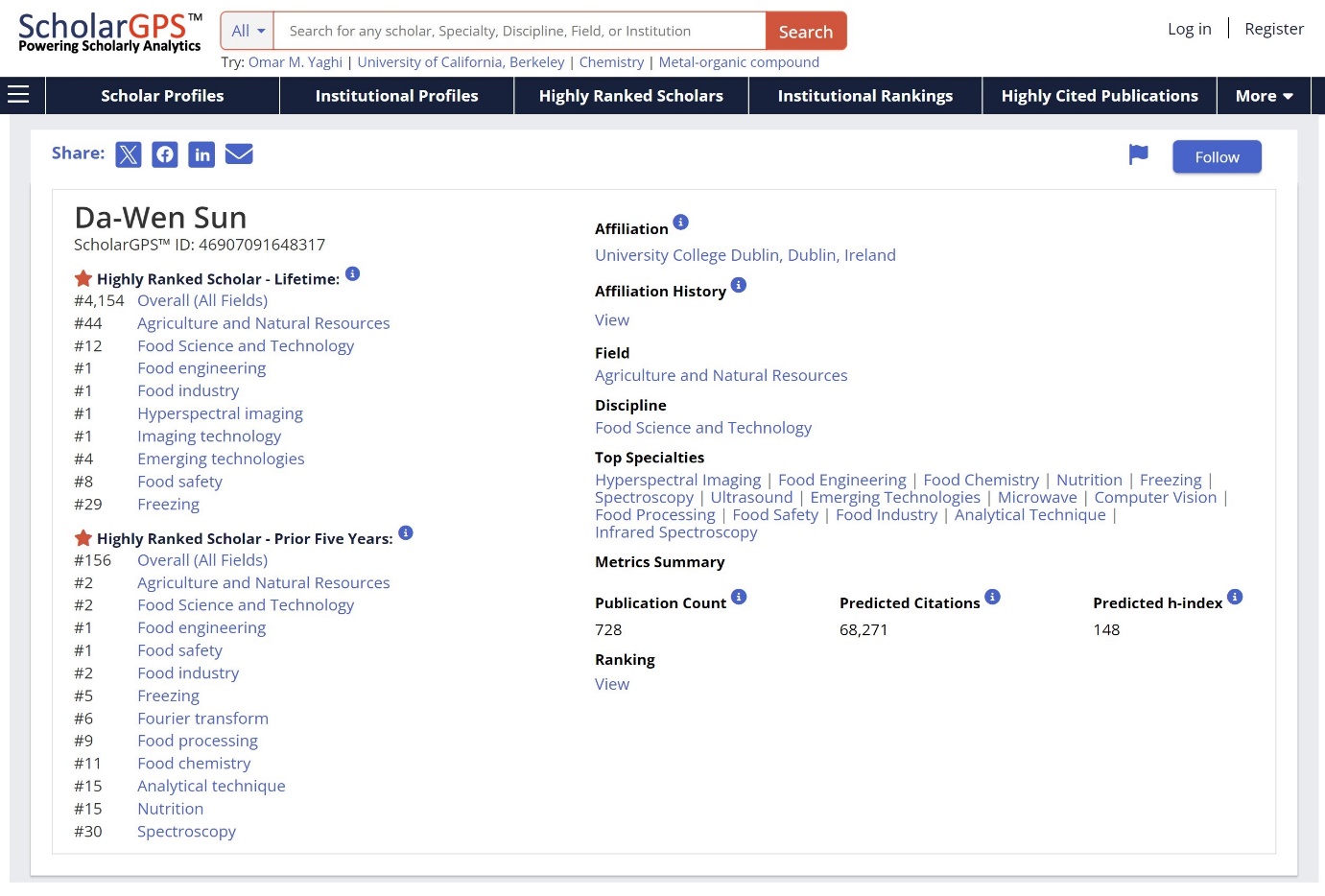Open the Publication Count info tooltip
Screen dimensions: 1325x896
coord(739,597)
